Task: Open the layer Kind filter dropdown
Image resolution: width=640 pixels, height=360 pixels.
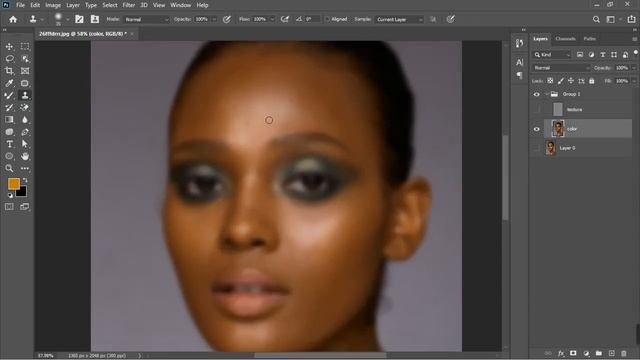Action: [x=552, y=55]
